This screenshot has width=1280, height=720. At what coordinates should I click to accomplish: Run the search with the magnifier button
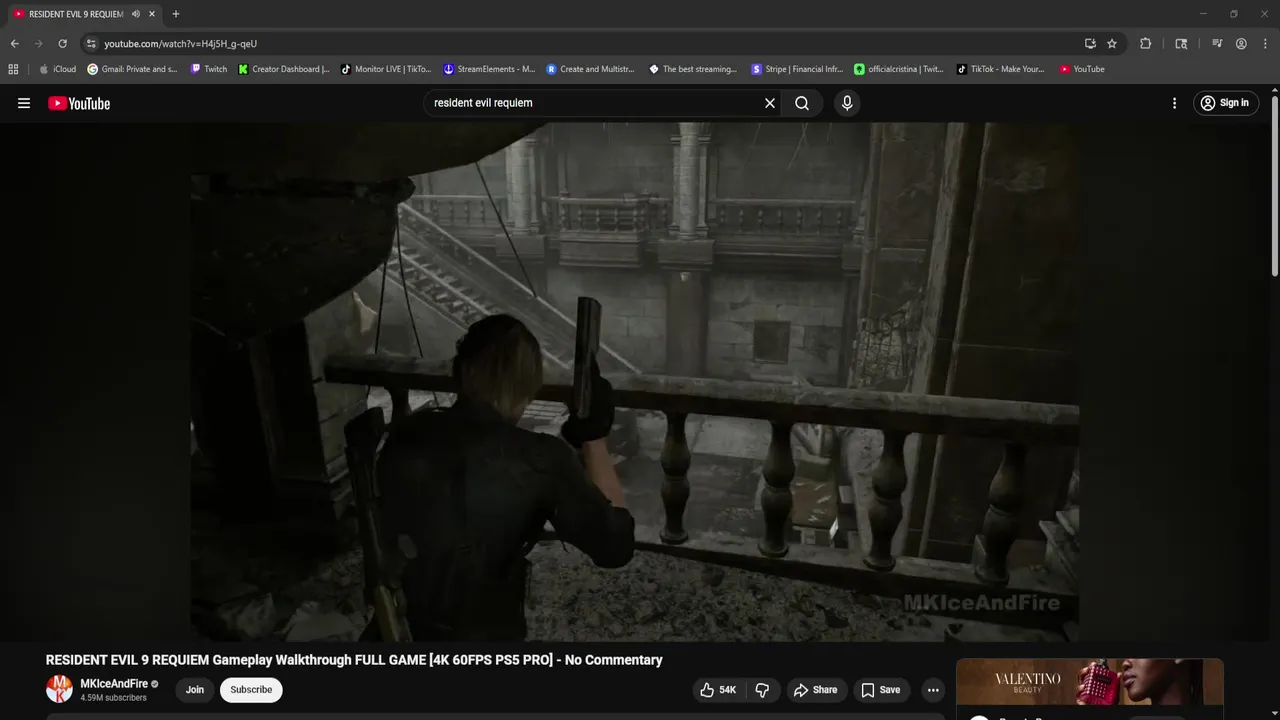tap(802, 103)
